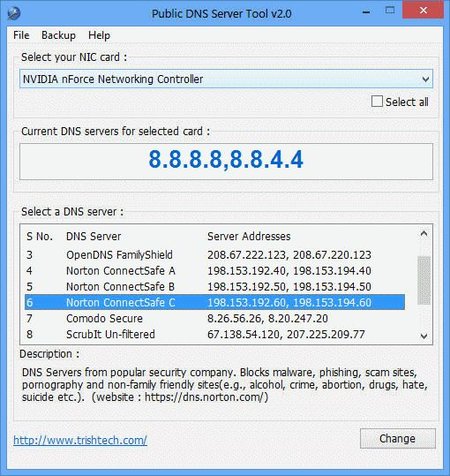Choose Comodo Secure DNS server
Screen dimensions: 450x476
(x=215, y=318)
